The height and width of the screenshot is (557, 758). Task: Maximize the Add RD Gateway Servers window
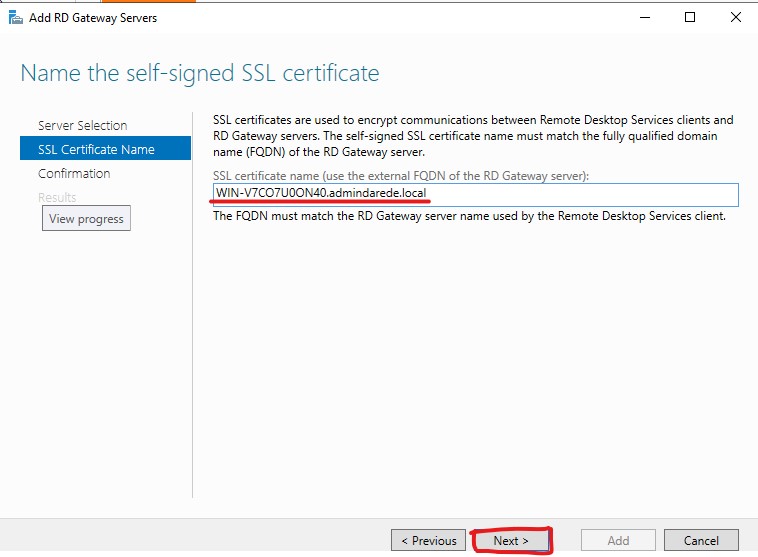point(690,18)
